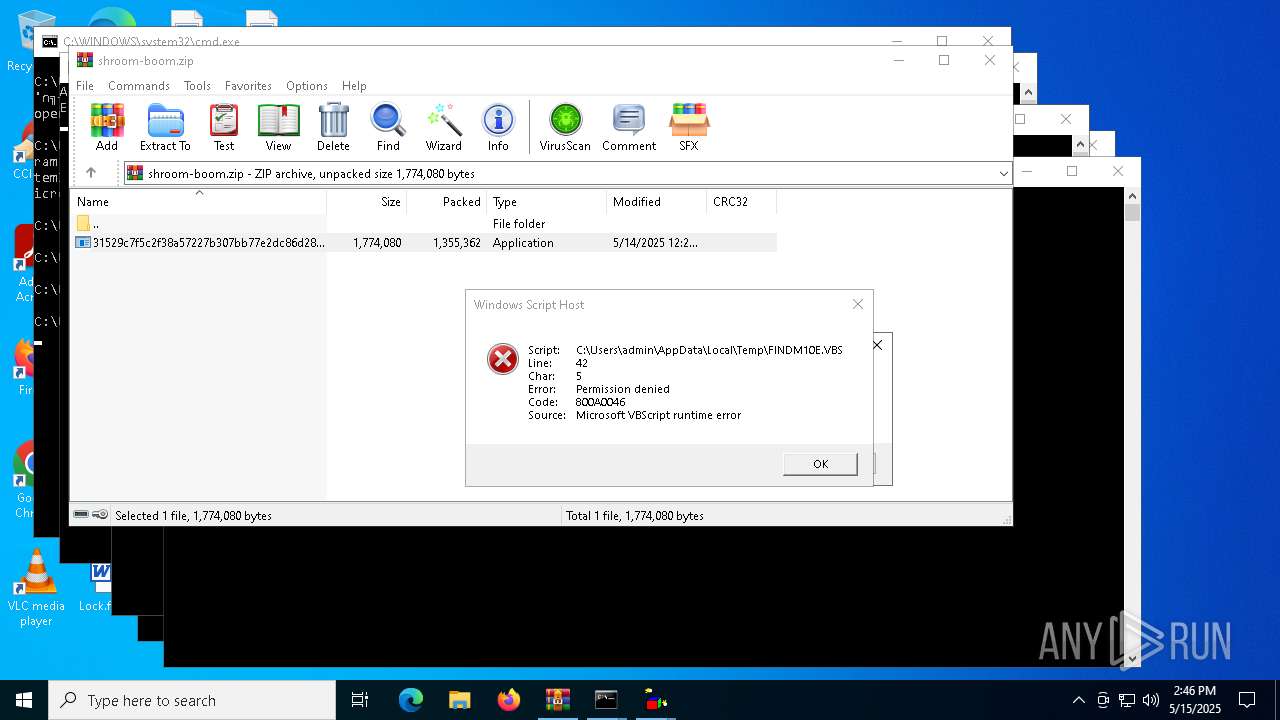Open Task View from the taskbar

(360, 700)
